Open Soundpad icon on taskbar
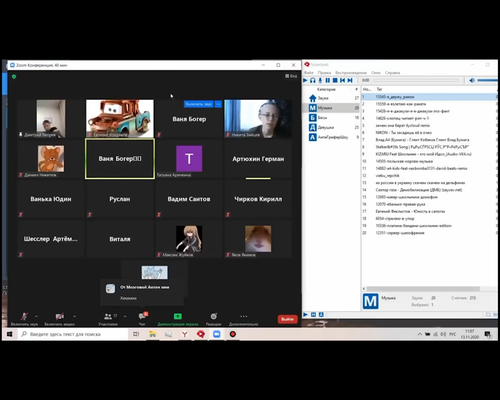 tap(200, 334)
